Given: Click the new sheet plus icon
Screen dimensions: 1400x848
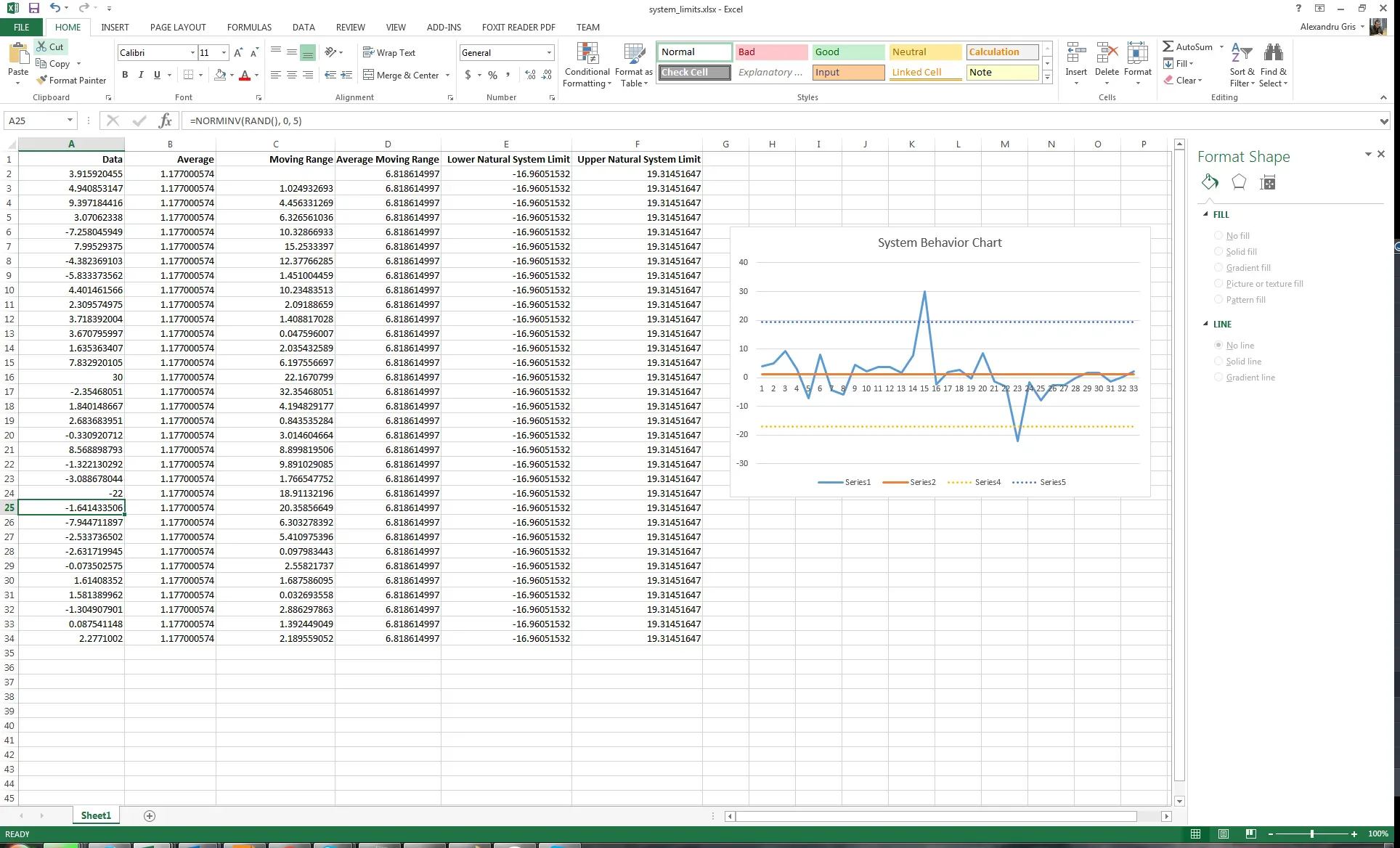Looking at the screenshot, I should [150, 816].
